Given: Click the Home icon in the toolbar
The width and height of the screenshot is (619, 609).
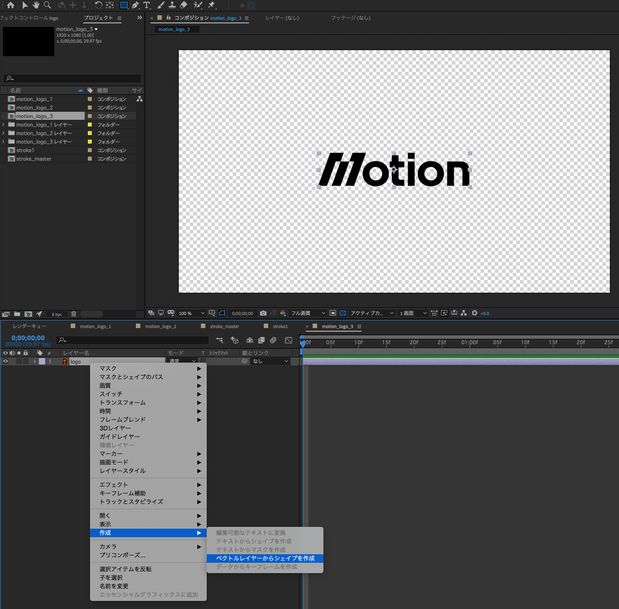Looking at the screenshot, I should pyautogui.click(x=11, y=5).
